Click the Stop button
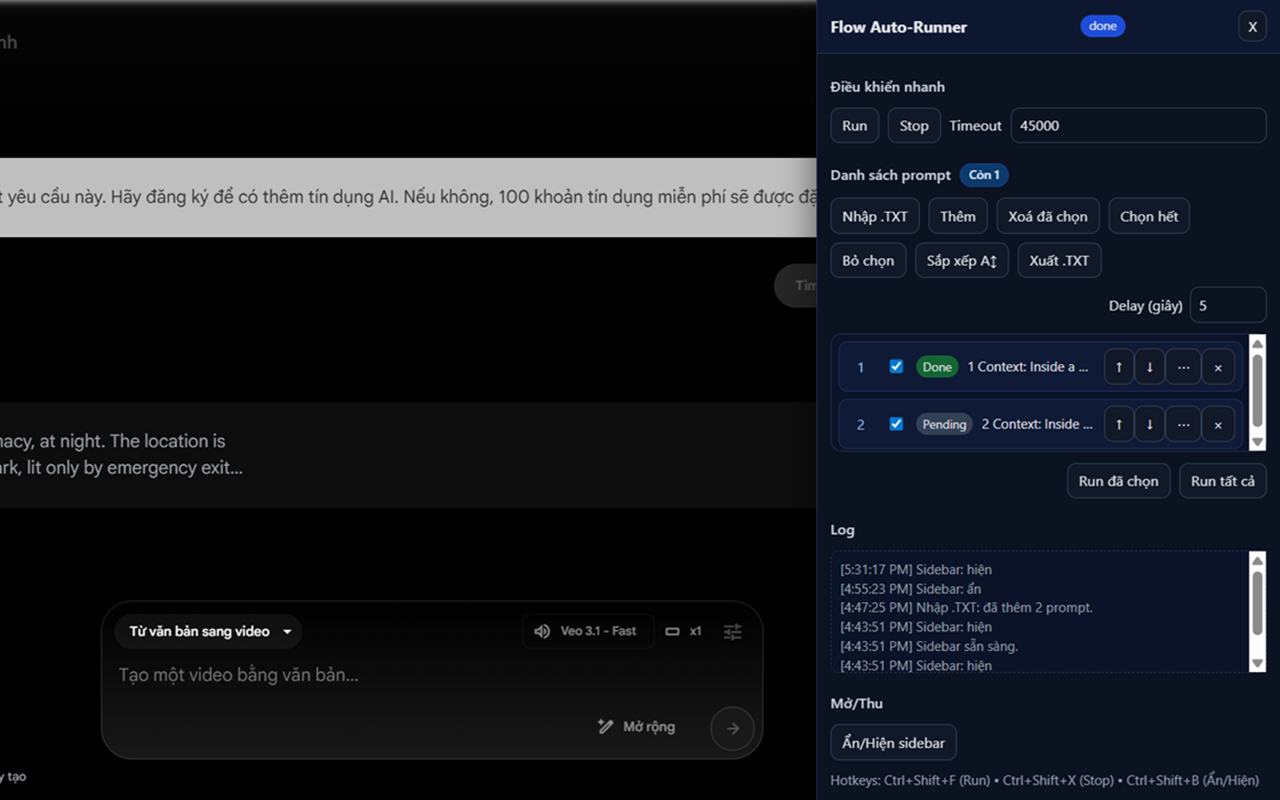This screenshot has height=800, width=1280. [x=914, y=125]
